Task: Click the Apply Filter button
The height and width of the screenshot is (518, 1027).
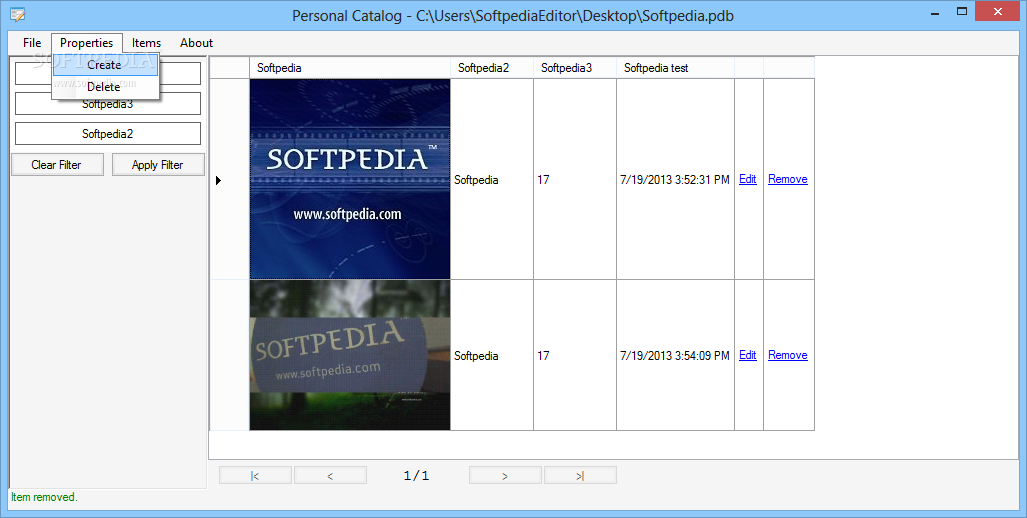Action: (158, 164)
